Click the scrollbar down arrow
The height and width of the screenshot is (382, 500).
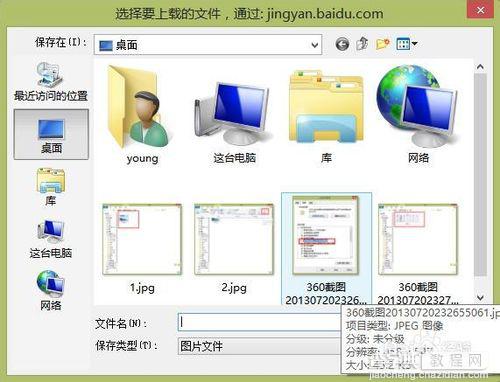click(x=480, y=297)
